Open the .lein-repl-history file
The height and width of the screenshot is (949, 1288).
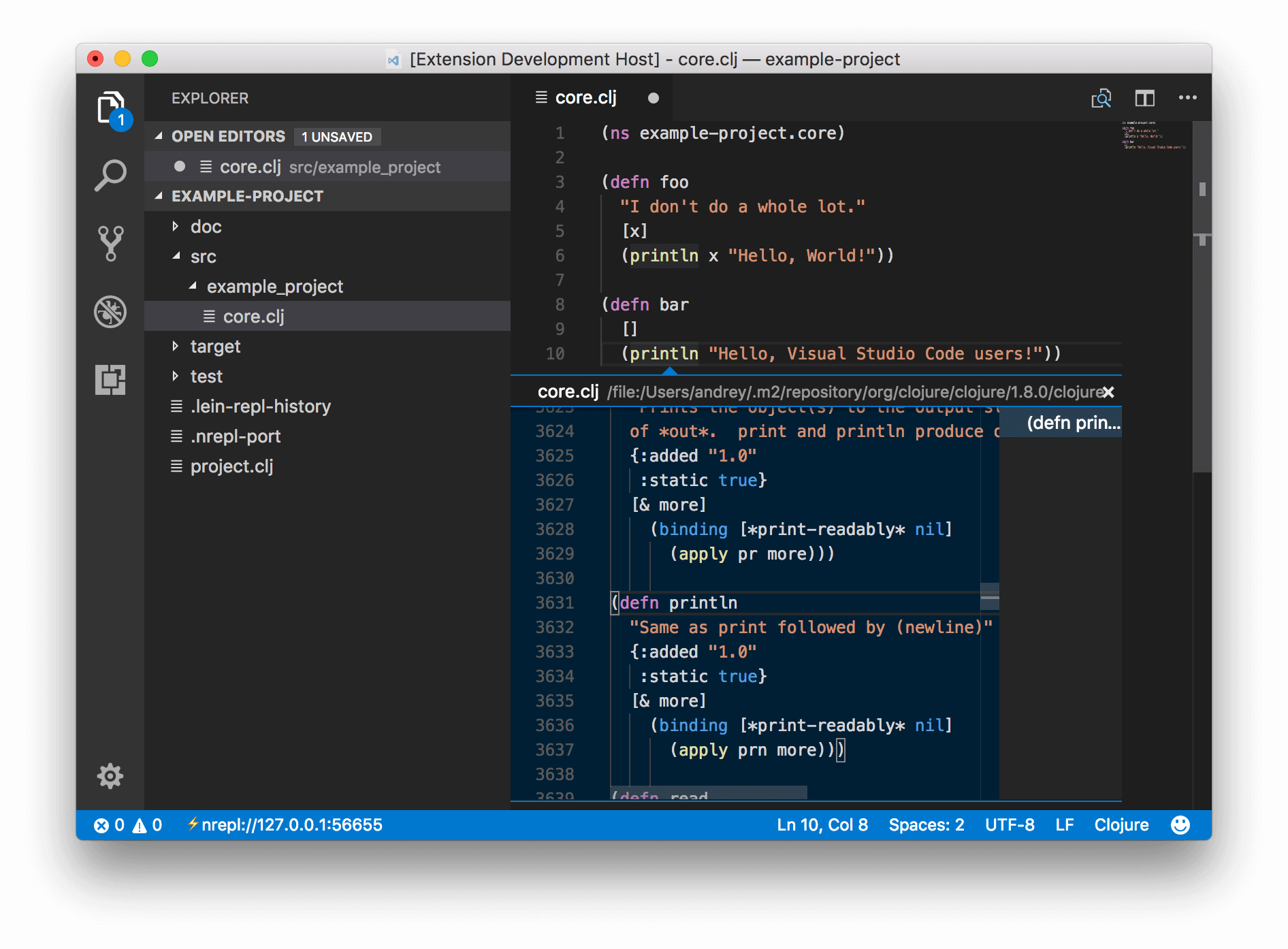click(327, 406)
